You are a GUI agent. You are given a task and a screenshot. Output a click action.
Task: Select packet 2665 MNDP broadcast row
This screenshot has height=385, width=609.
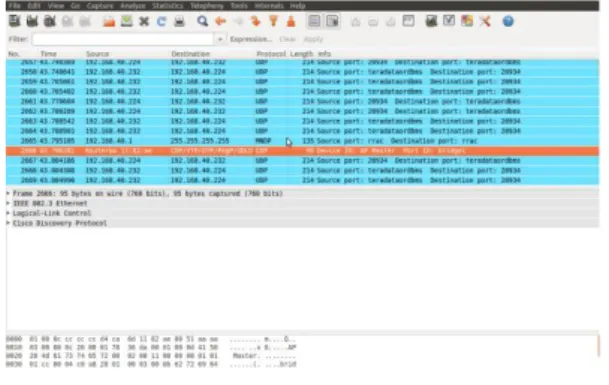coord(303,141)
